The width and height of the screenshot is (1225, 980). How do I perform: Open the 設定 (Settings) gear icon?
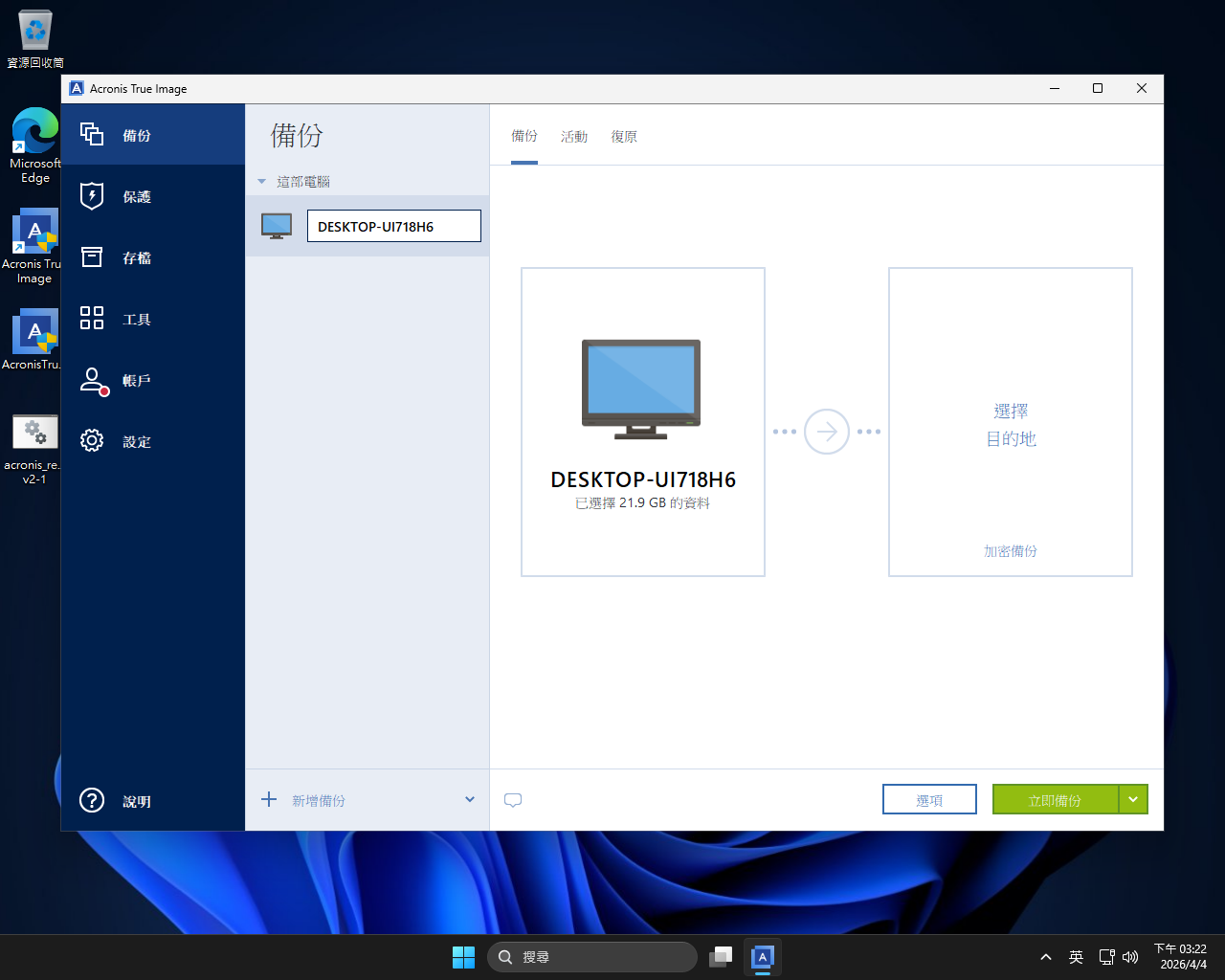[x=92, y=441]
